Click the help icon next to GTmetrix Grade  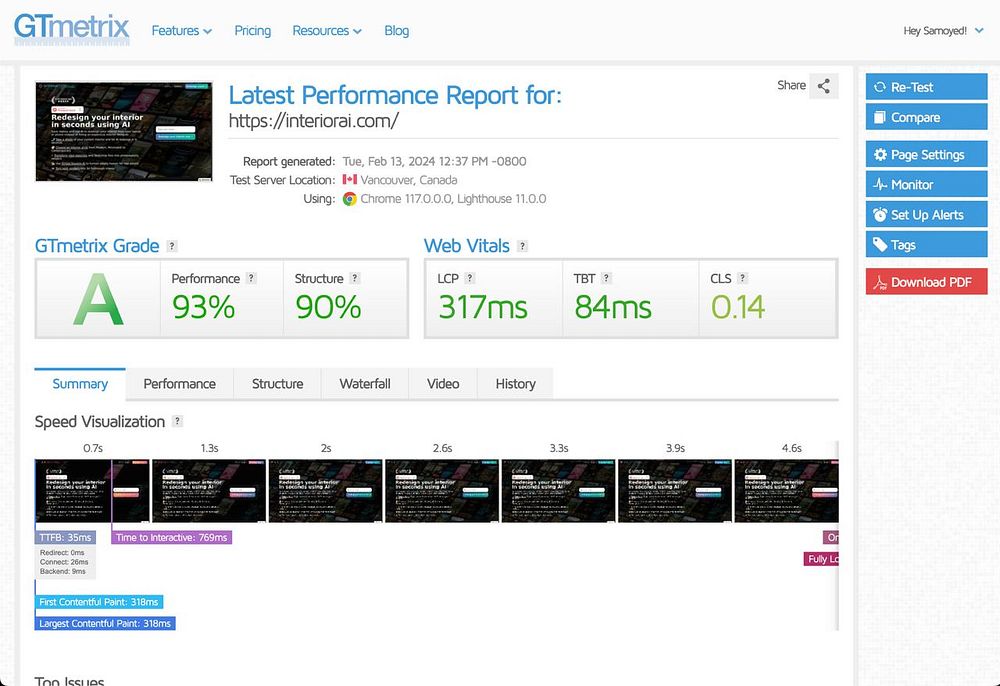172,246
